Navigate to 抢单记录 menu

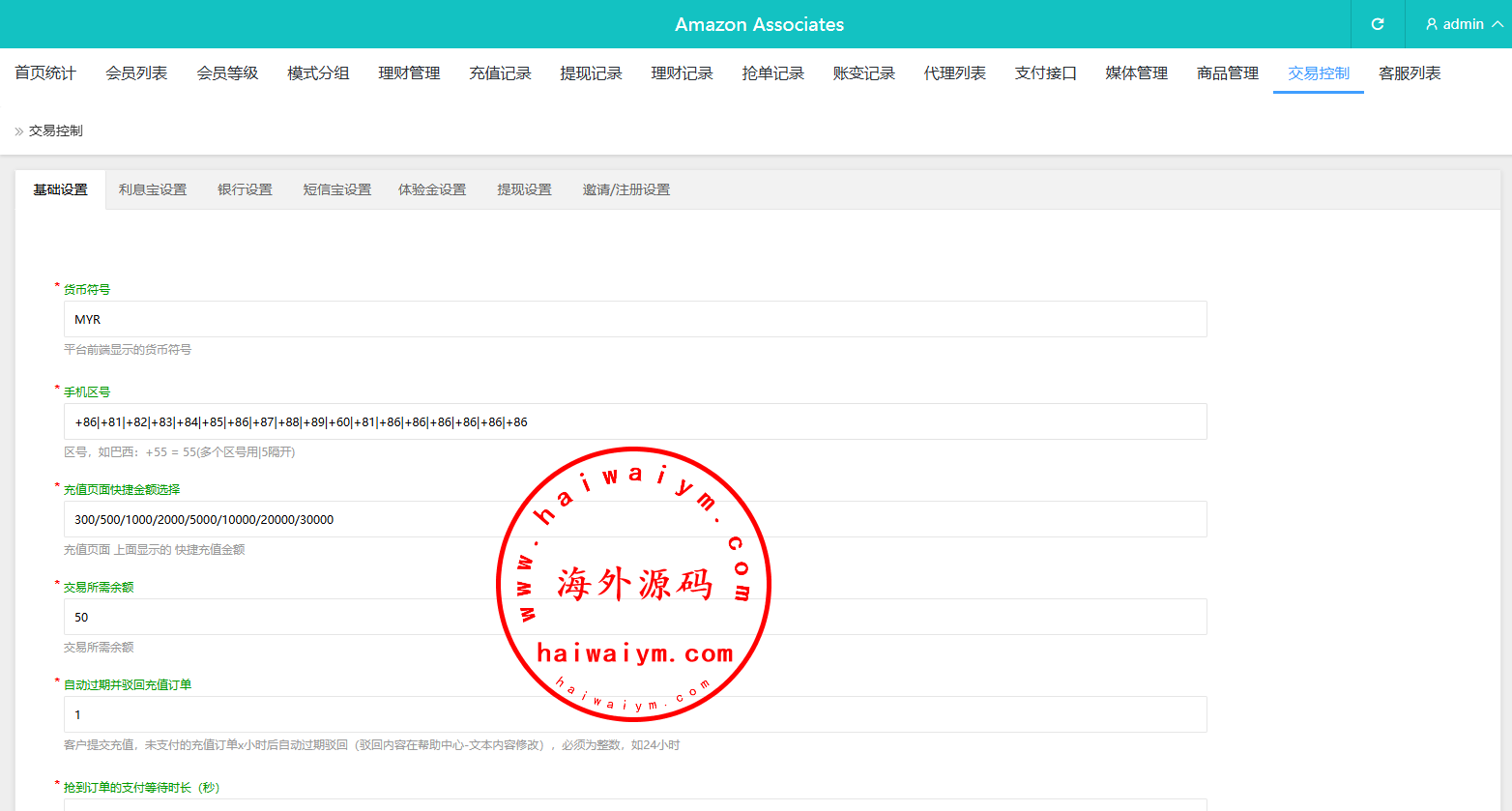[x=772, y=73]
